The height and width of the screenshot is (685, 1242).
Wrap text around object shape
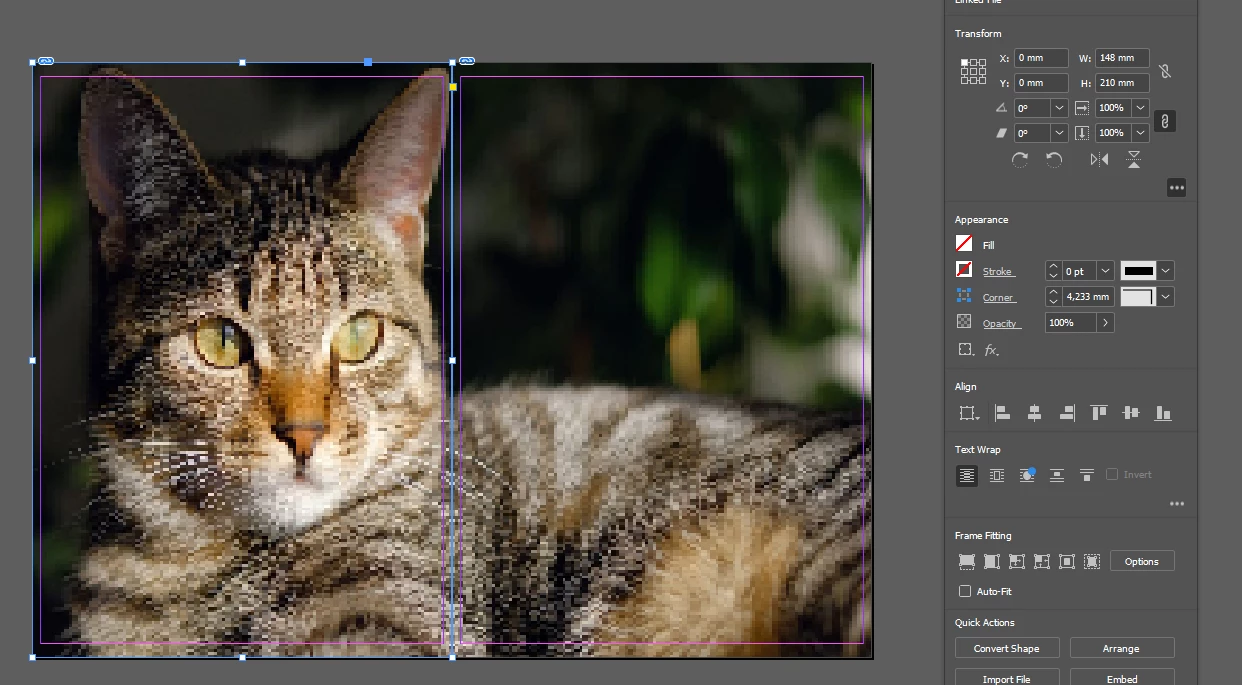tap(1027, 476)
